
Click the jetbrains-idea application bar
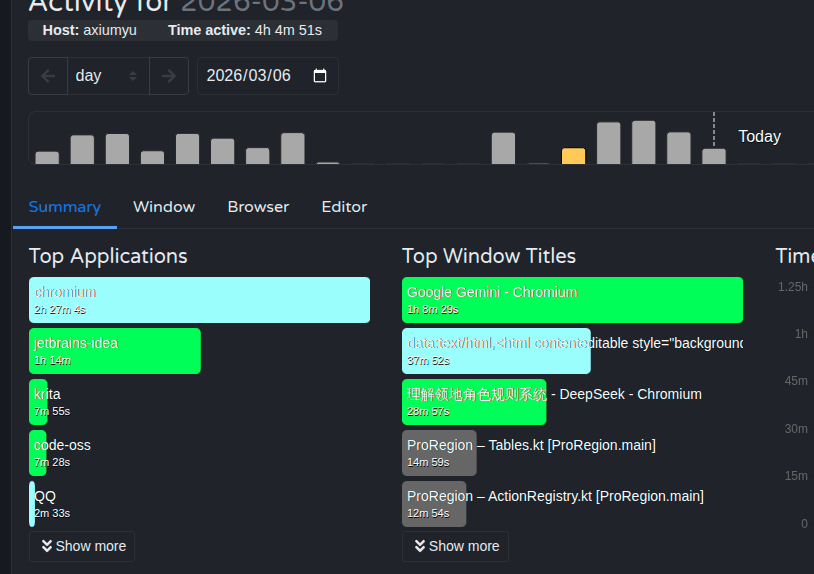click(x=115, y=351)
